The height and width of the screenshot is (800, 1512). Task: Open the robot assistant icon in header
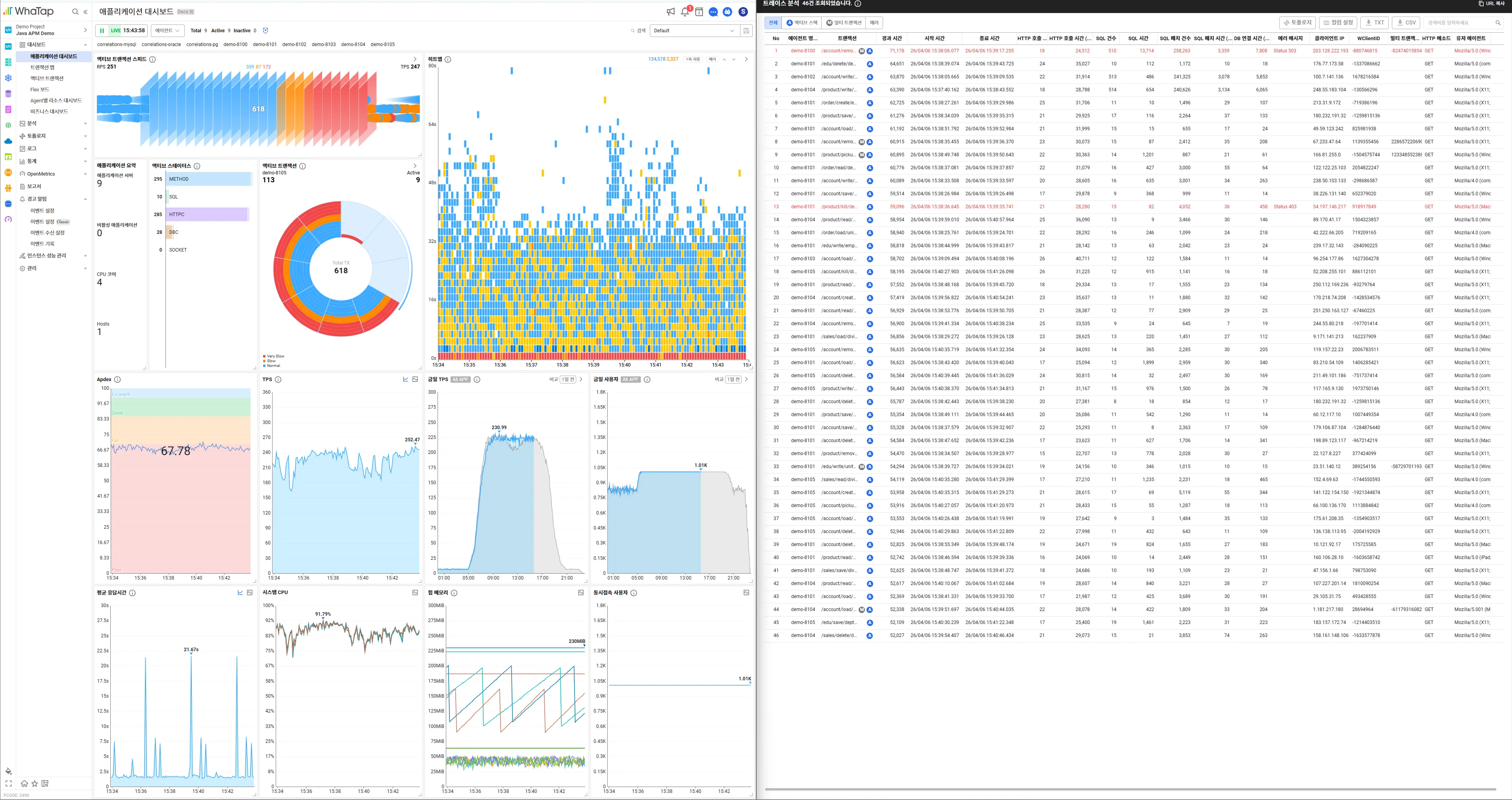tap(728, 12)
